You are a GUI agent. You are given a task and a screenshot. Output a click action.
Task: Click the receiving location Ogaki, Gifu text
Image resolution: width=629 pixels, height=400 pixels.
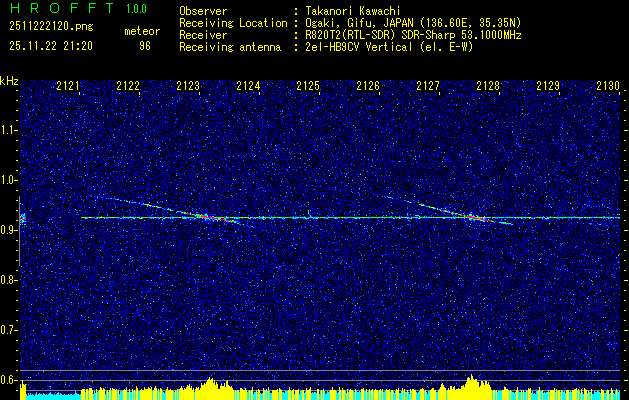[x=411, y=23]
